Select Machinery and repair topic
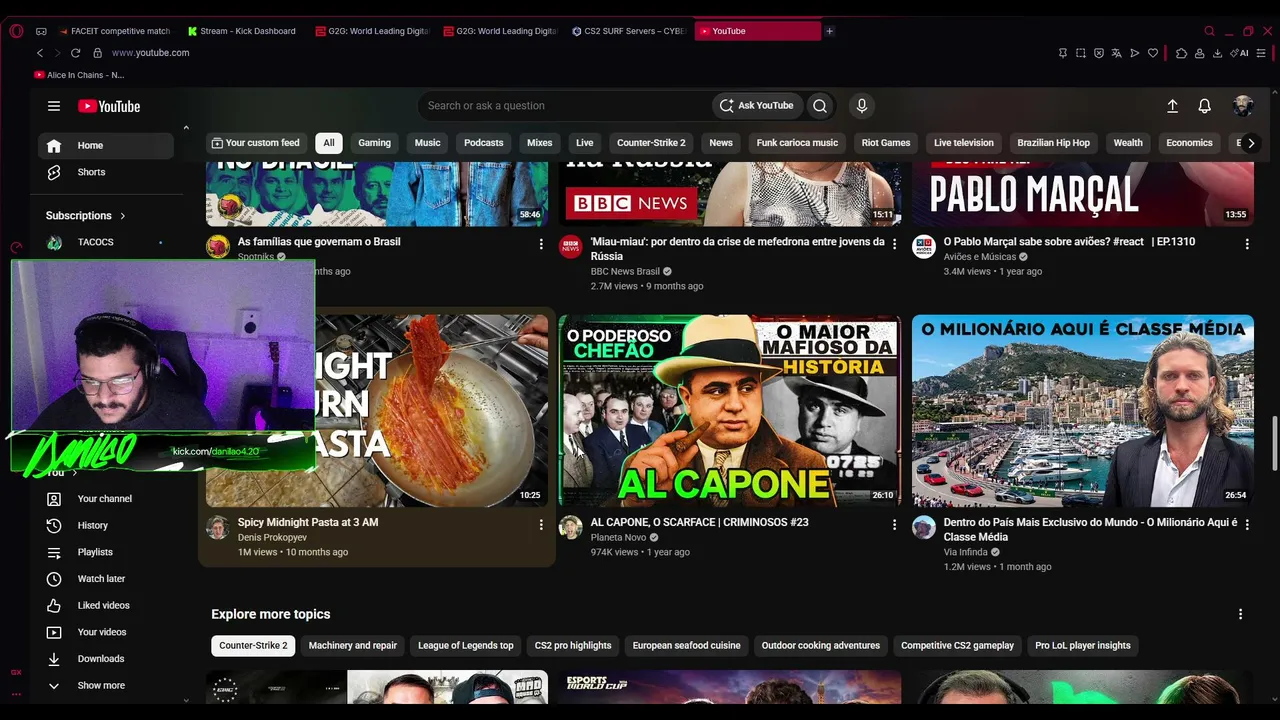The image size is (1280, 720). tap(353, 646)
